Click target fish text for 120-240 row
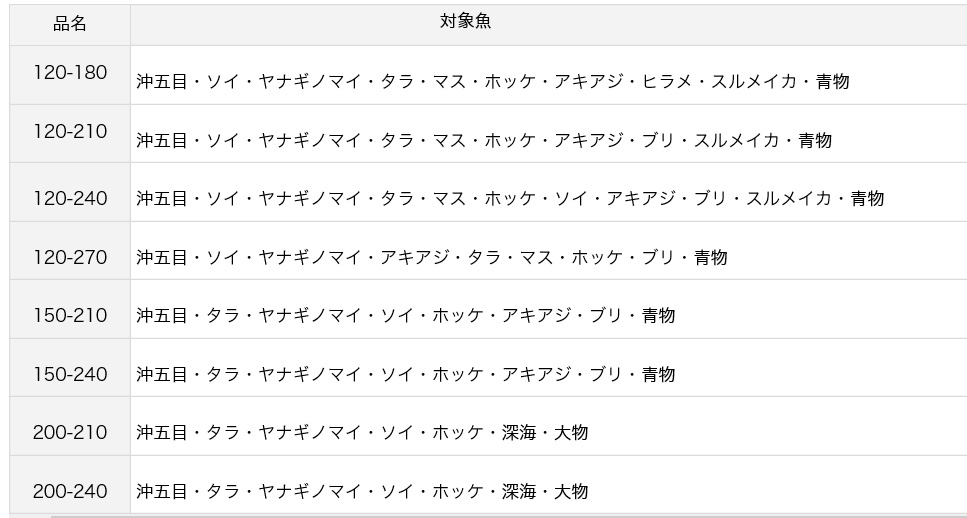The width and height of the screenshot is (967, 518). click(x=510, y=198)
